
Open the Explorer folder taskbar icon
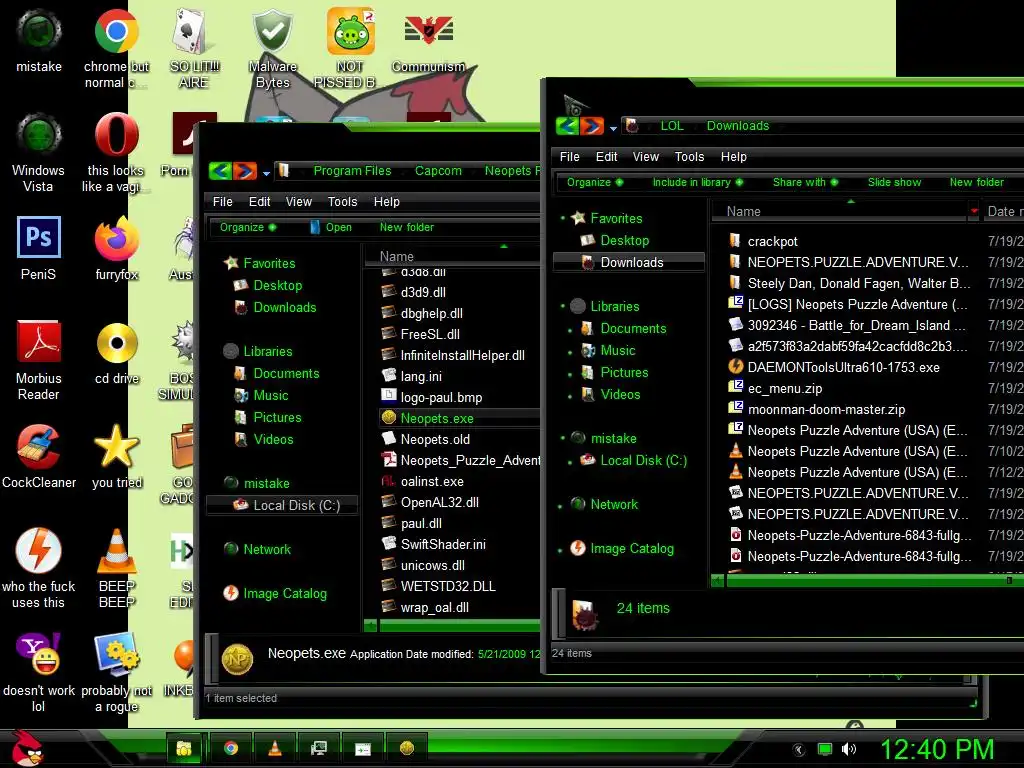point(185,748)
